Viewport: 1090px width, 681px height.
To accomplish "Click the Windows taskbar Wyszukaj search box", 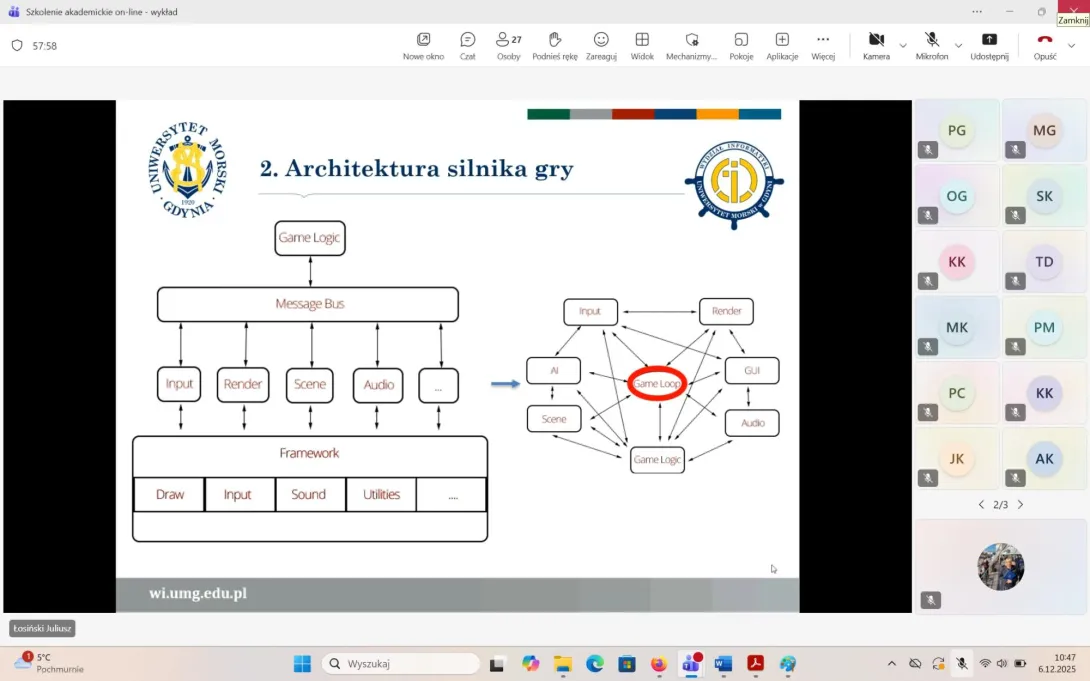I will (x=402, y=663).
